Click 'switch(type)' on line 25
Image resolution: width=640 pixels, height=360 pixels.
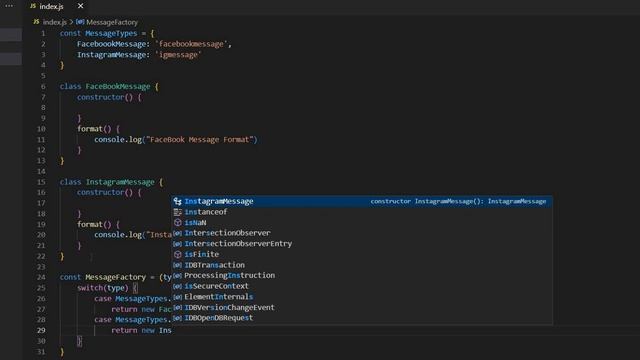pos(102,288)
